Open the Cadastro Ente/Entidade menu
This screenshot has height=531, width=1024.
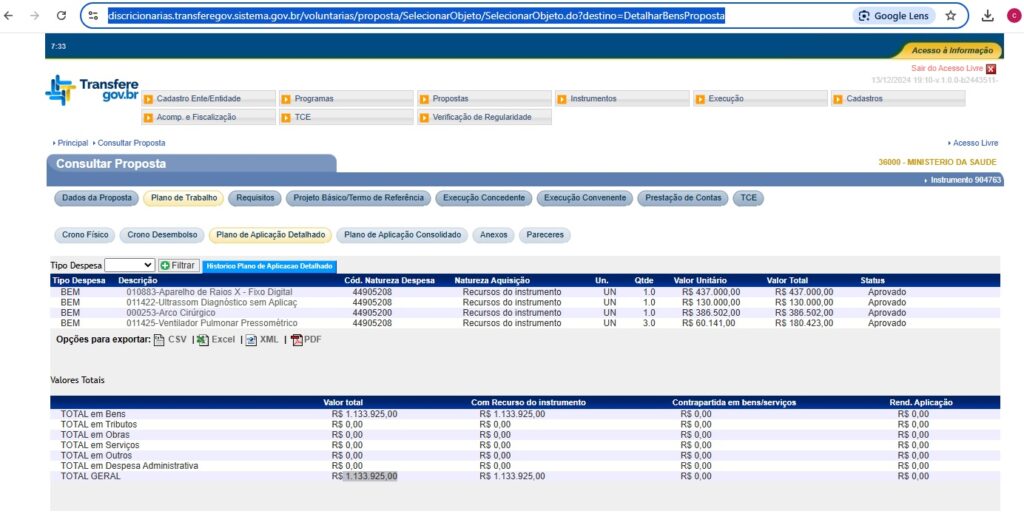[x=207, y=99]
